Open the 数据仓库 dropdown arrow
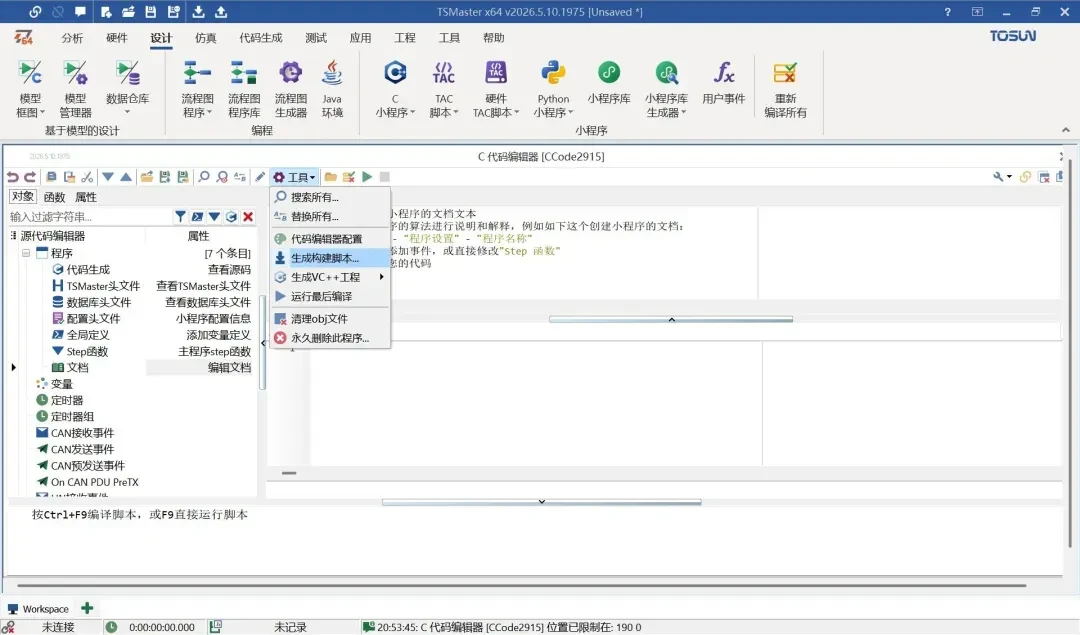Screen dimensions: 1080x635 coord(127,112)
